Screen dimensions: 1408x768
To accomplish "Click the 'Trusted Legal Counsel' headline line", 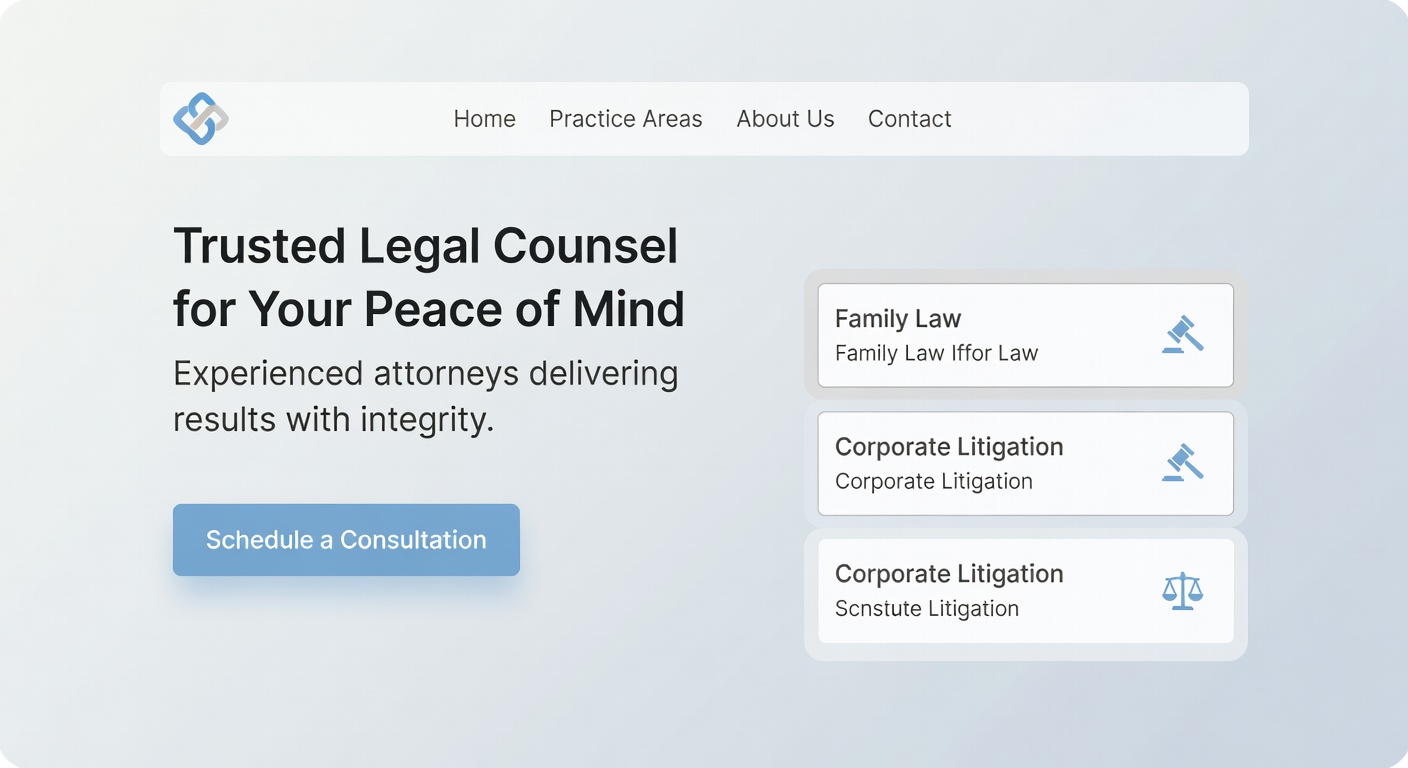I will [426, 246].
